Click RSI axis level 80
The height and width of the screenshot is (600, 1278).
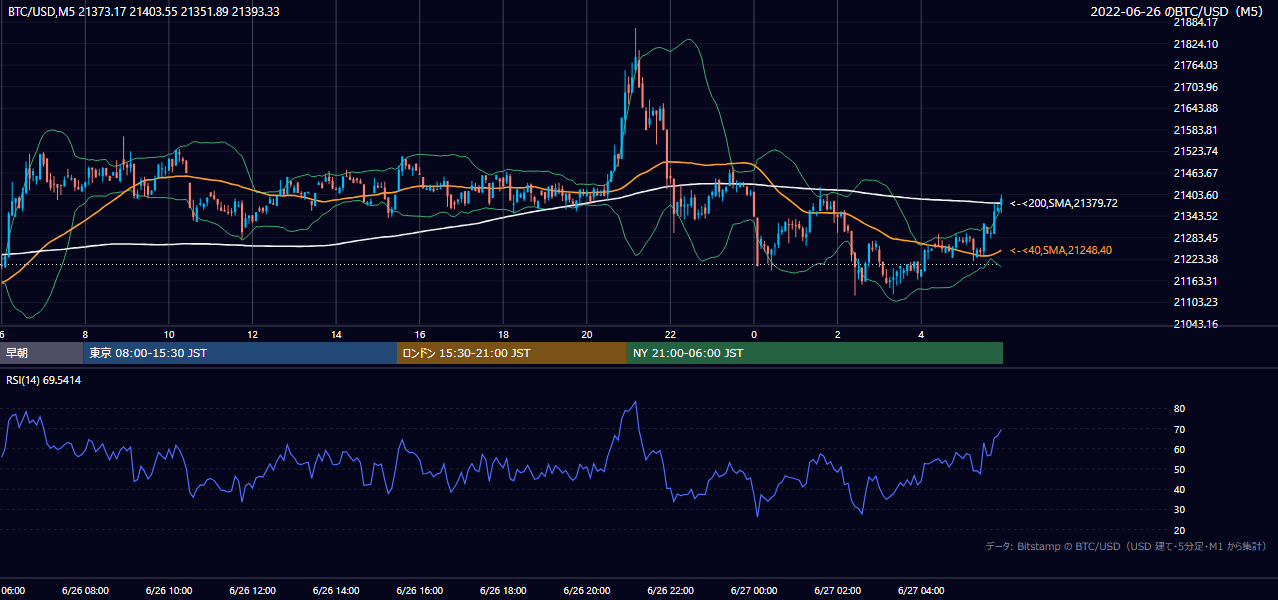click(1179, 409)
